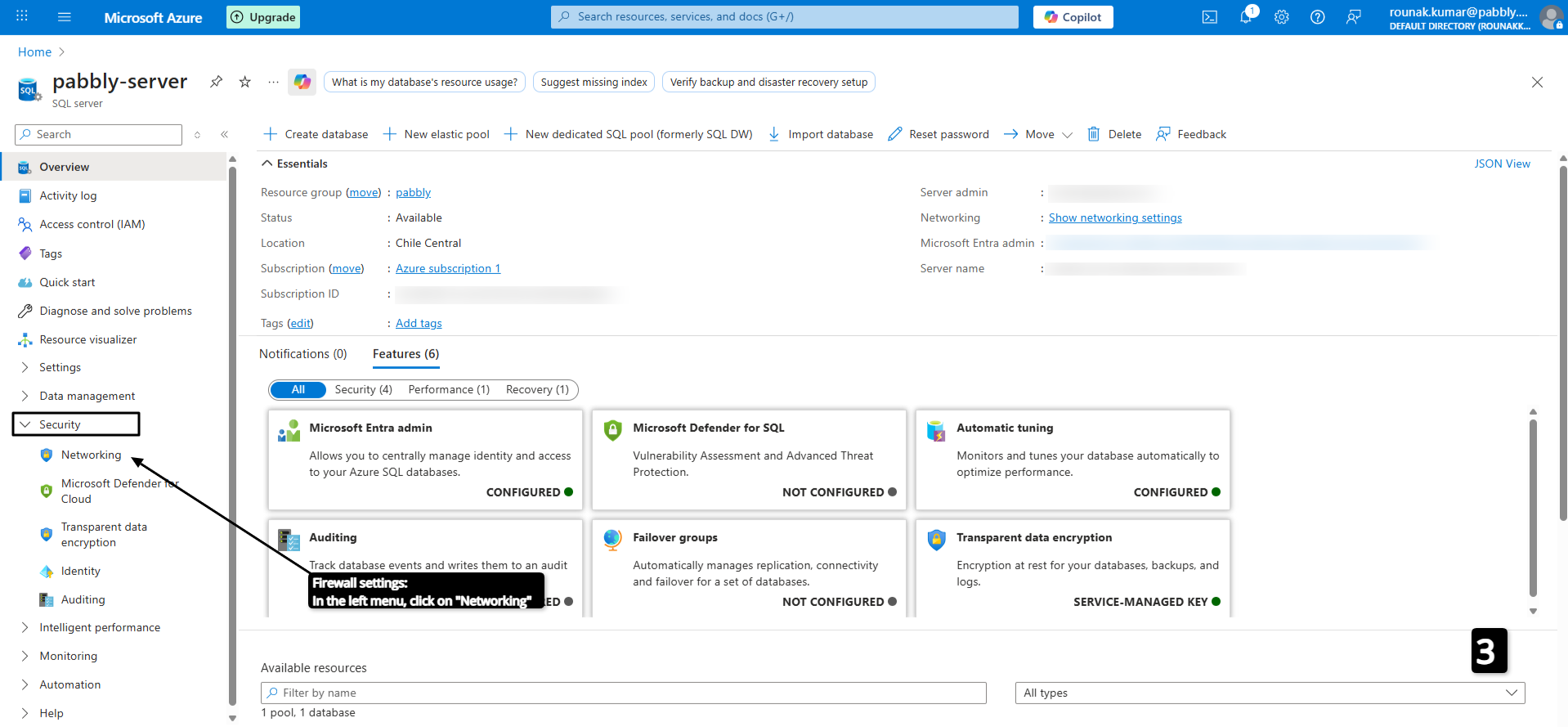Click the Create database button
The width and height of the screenshot is (1568, 727).
(x=316, y=135)
